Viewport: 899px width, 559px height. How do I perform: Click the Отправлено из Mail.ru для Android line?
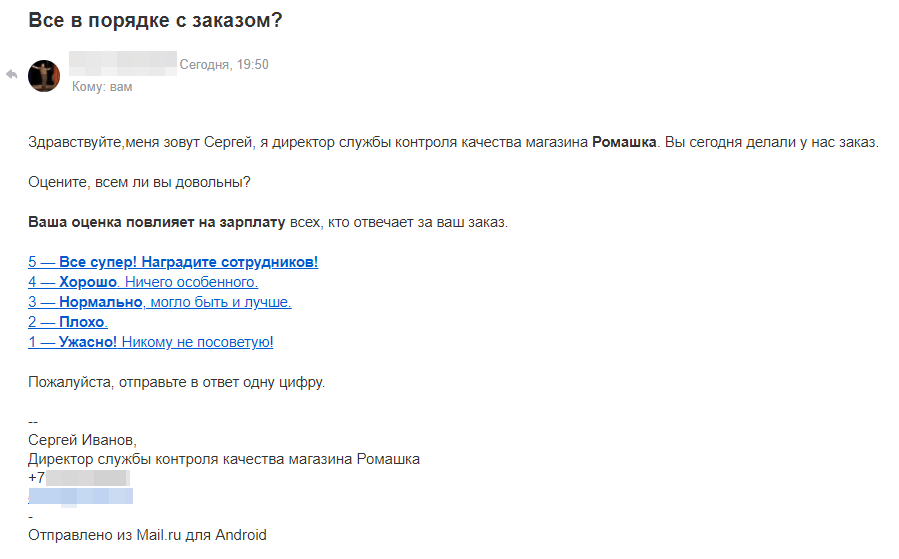[147, 535]
